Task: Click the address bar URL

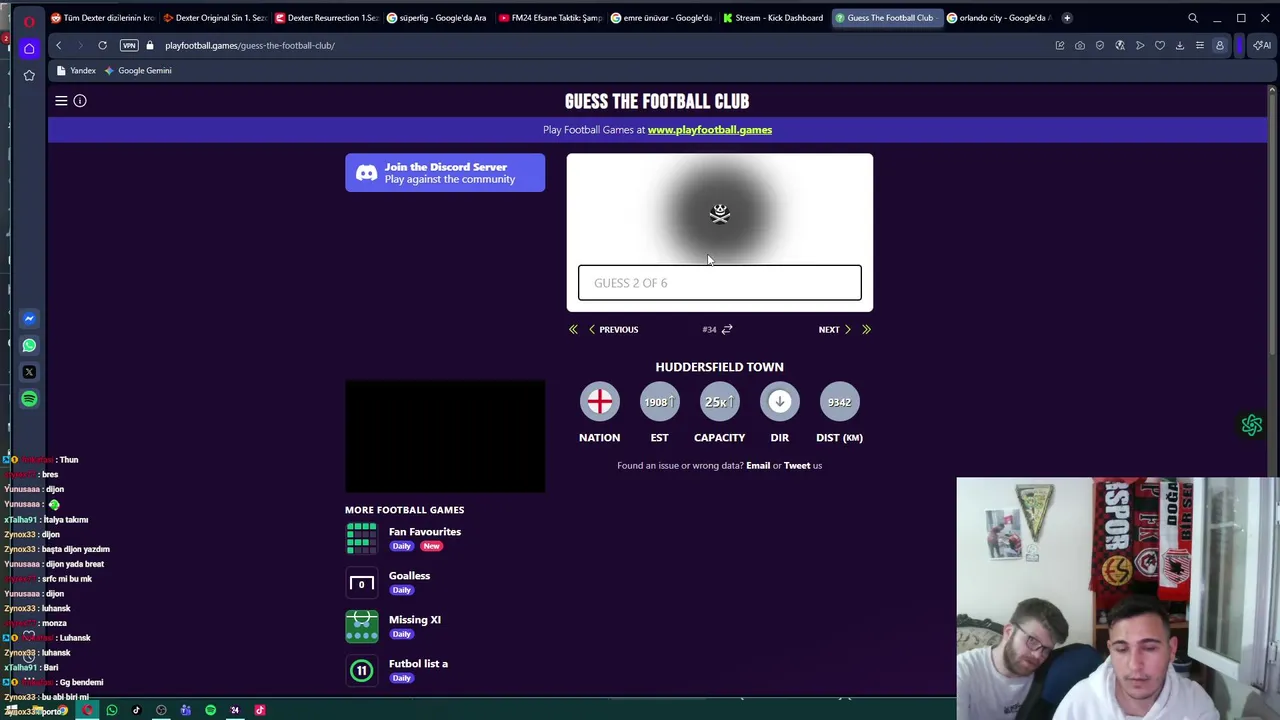Action: [x=250, y=45]
